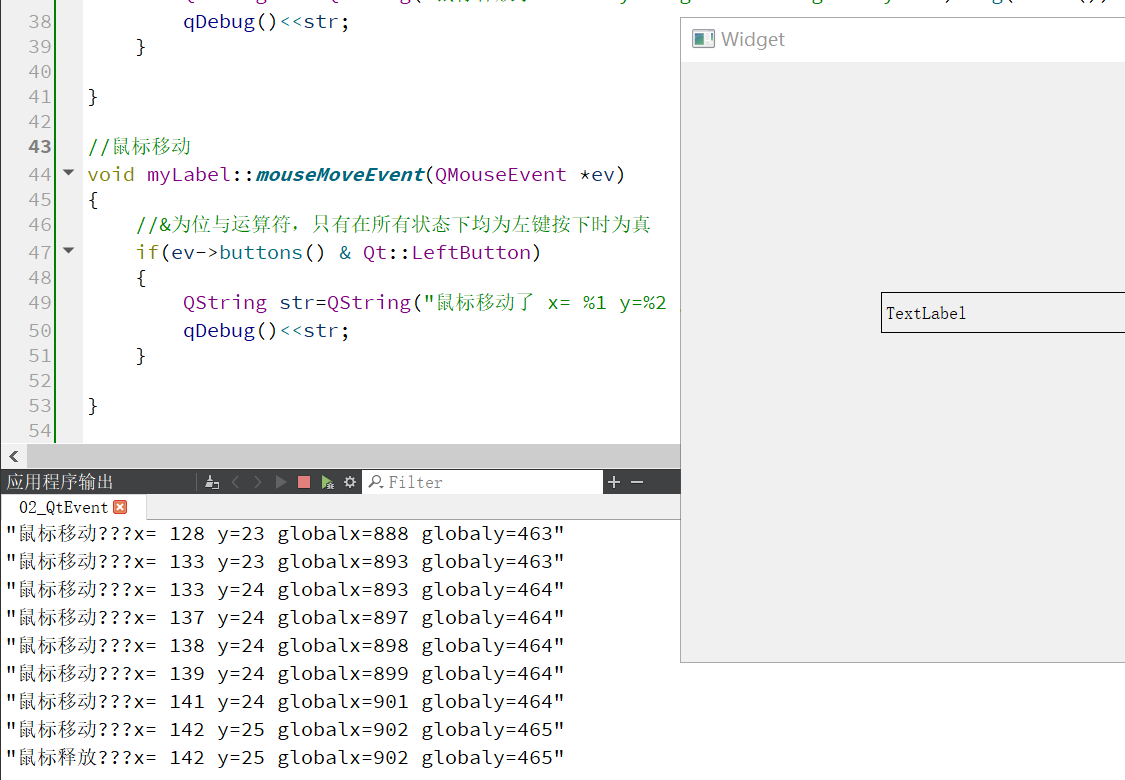Click the 鼠标释放 output line

point(285,758)
